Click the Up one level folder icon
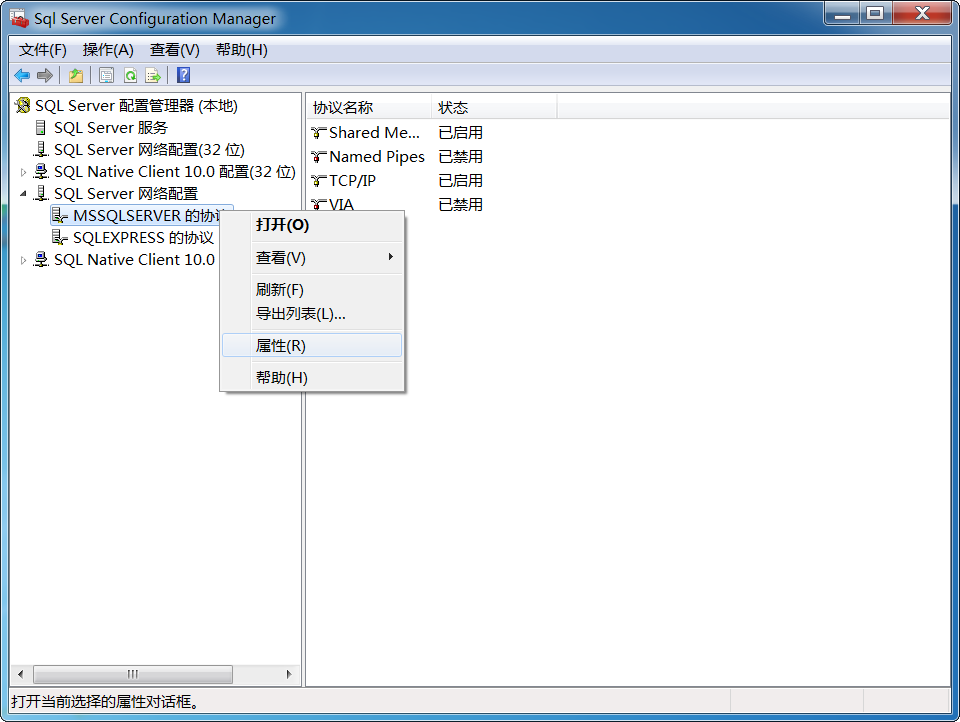Image resolution: width=960 pixels, height=722 pixels. tap(76, 75)
